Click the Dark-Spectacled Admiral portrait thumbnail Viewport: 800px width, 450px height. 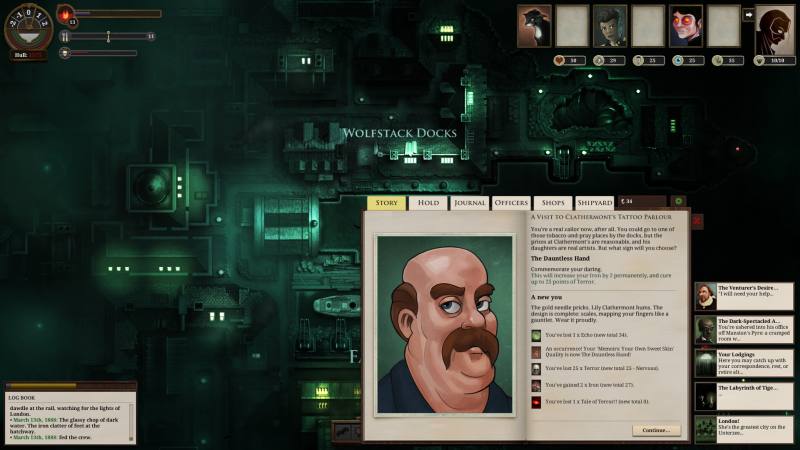pyautogui.click(x=706, y=330)
